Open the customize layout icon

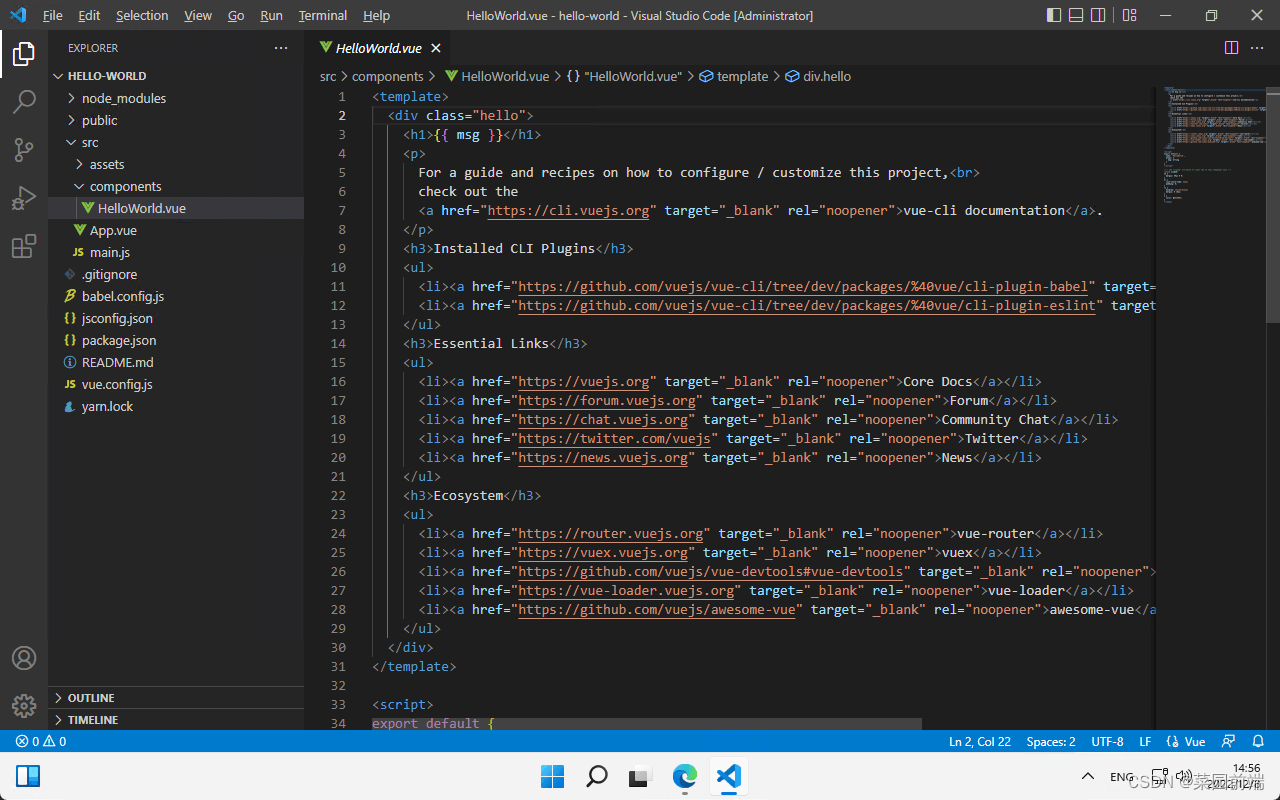coord(1129,15)
